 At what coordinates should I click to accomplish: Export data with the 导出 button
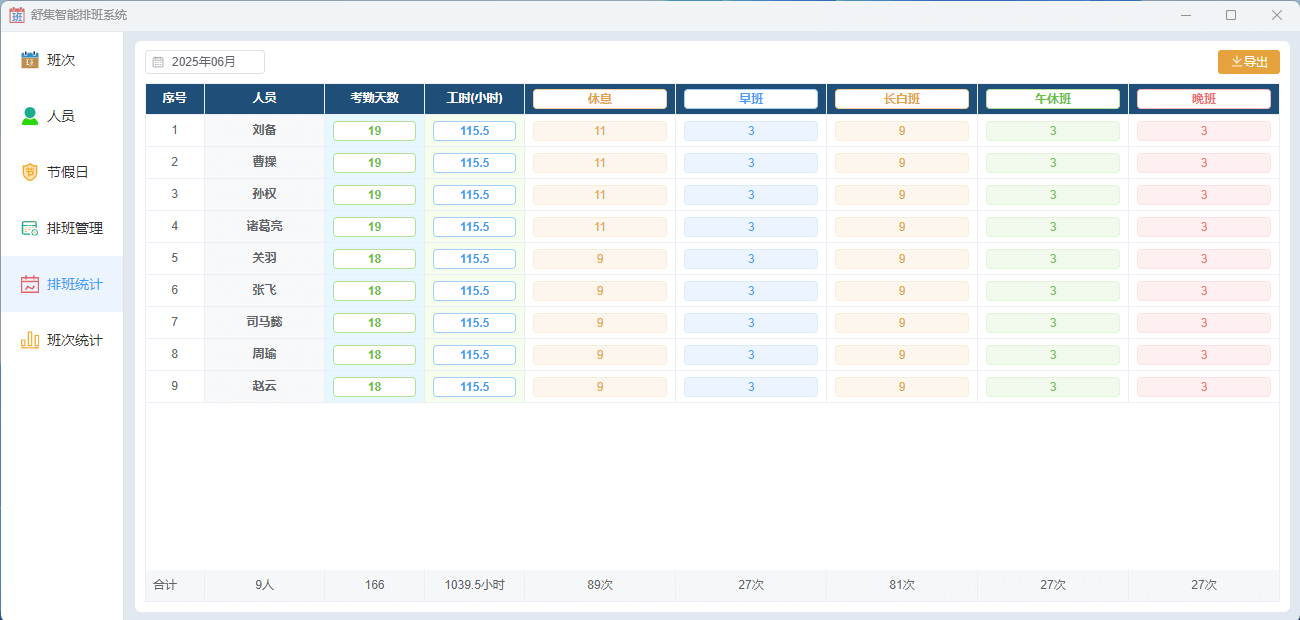[1248, 62]
